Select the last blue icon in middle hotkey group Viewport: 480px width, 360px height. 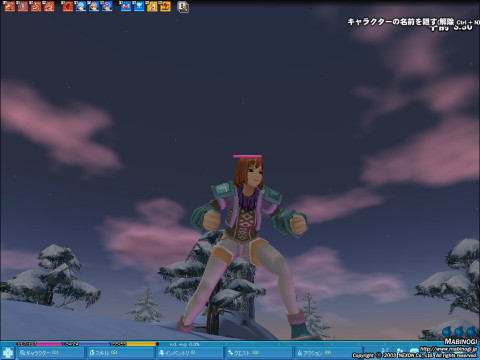coord(107,6)
